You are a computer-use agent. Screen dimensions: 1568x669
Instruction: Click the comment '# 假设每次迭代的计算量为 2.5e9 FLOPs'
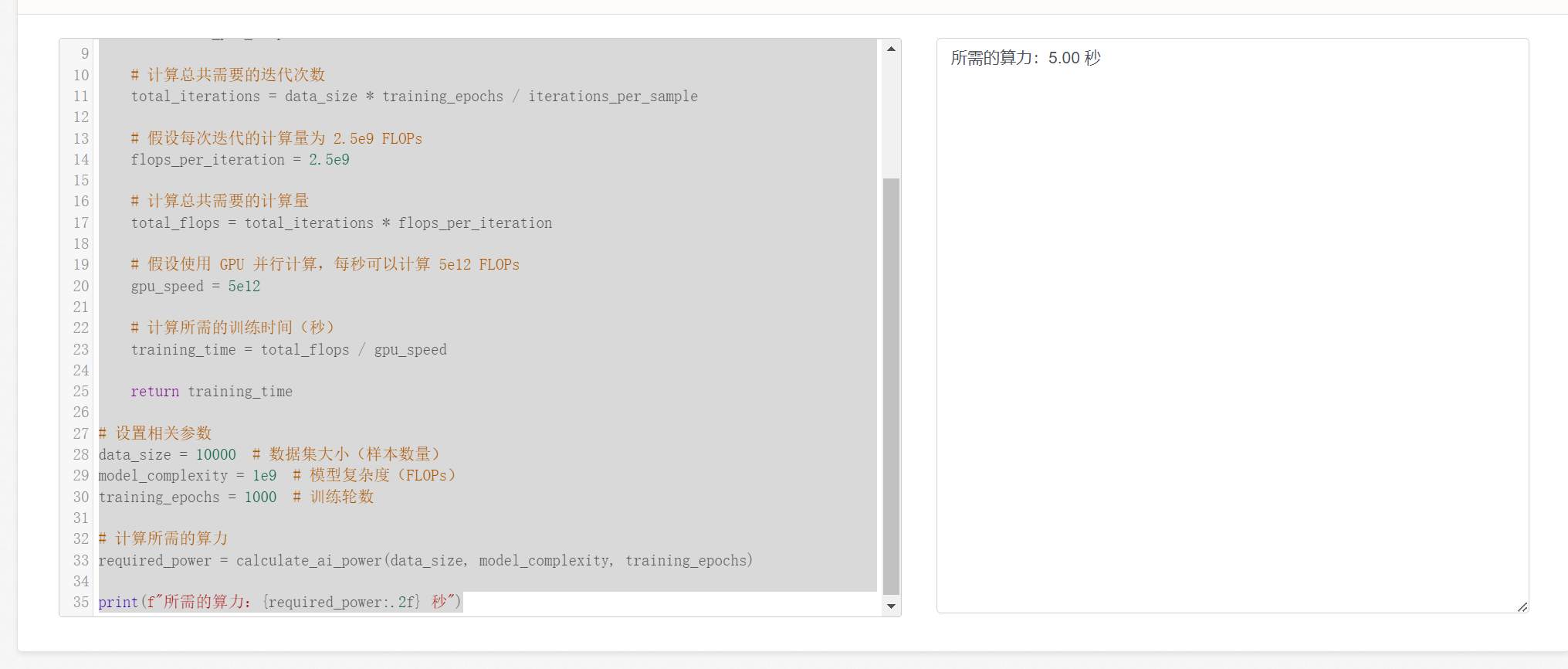[x=276, y=138]
